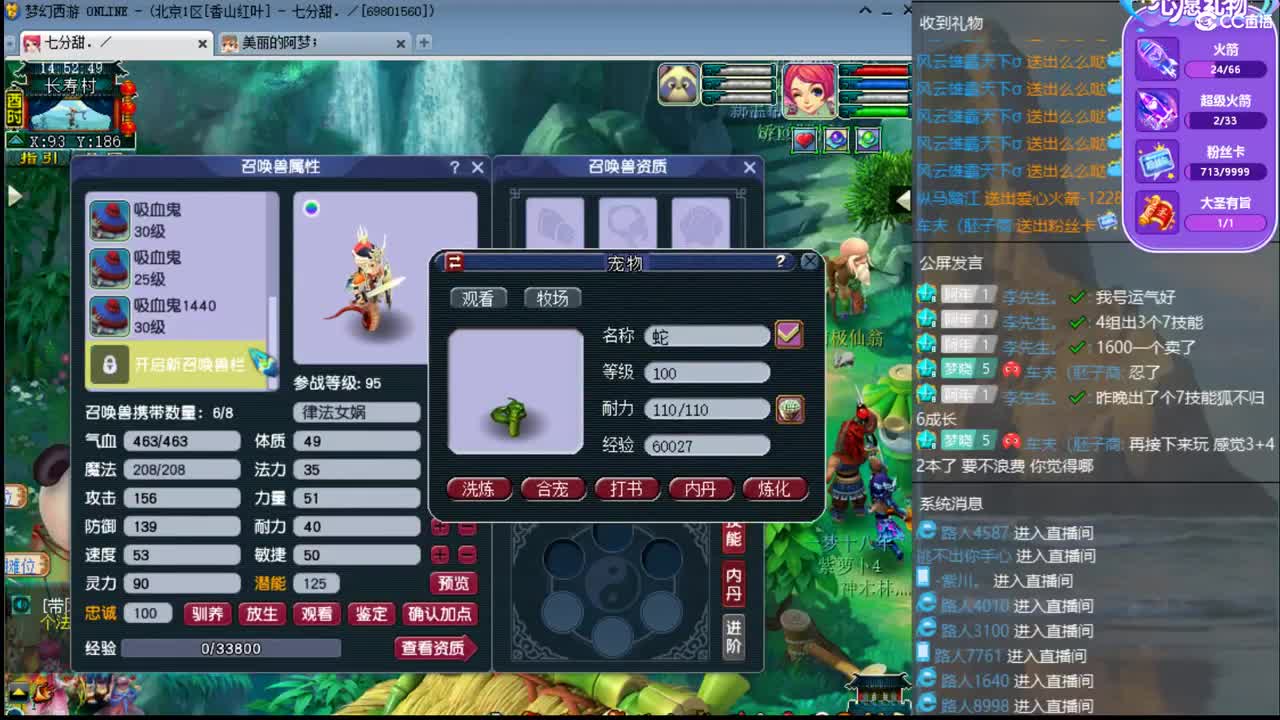
Task: Click the pet name field showing 蛇
Action: (x=707, y=337)
